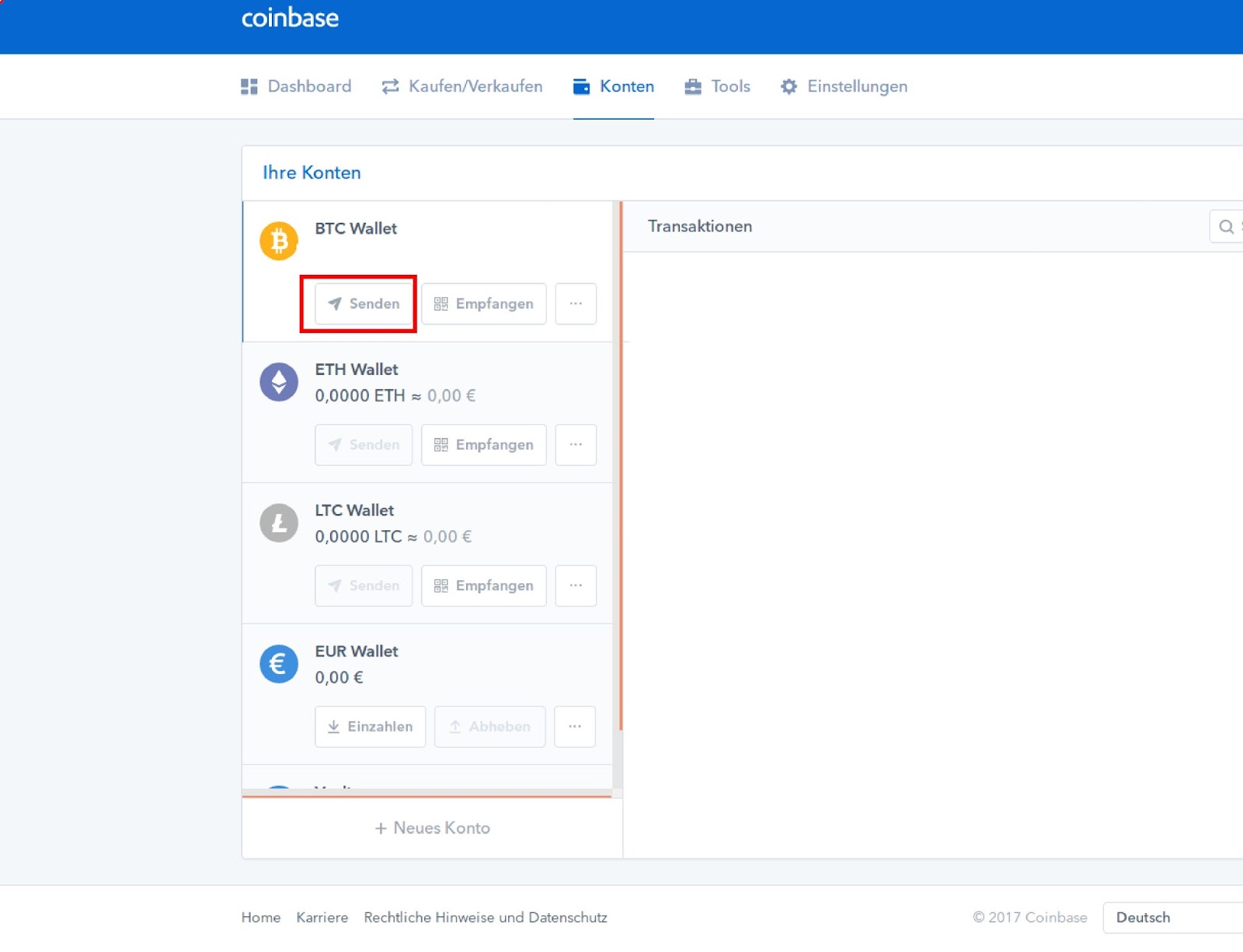Open the Home footer link
This screenshot has height=952, width=1243.
(261, 917)
